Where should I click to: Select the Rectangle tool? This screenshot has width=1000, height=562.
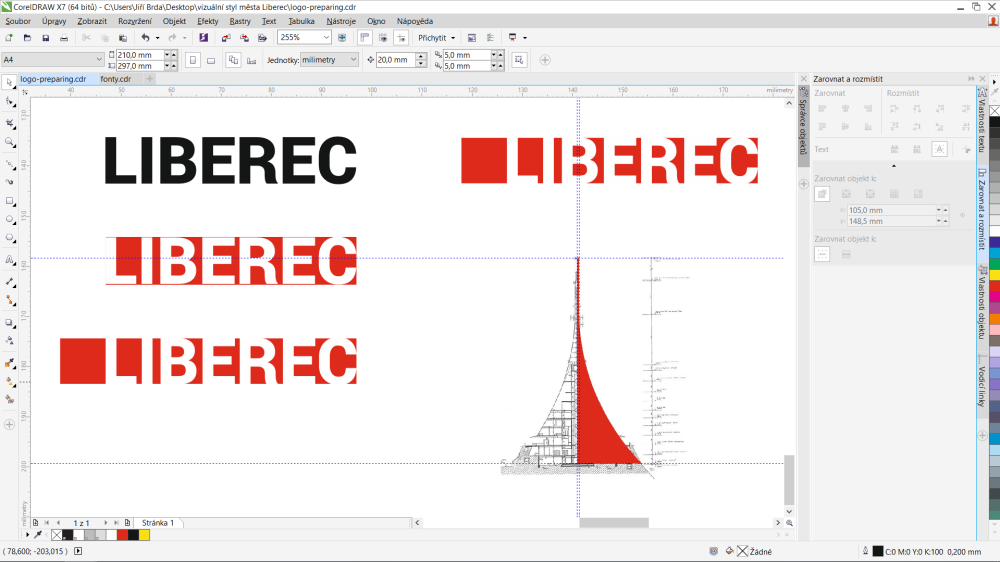10,201
